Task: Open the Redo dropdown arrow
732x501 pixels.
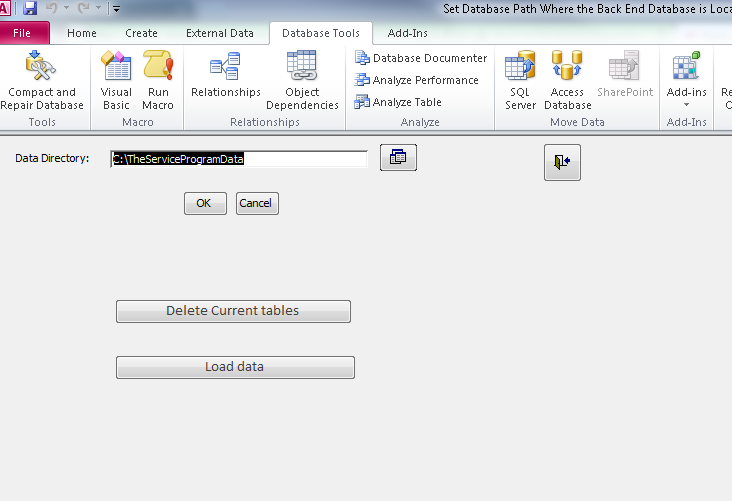Action: pos(98,8)
